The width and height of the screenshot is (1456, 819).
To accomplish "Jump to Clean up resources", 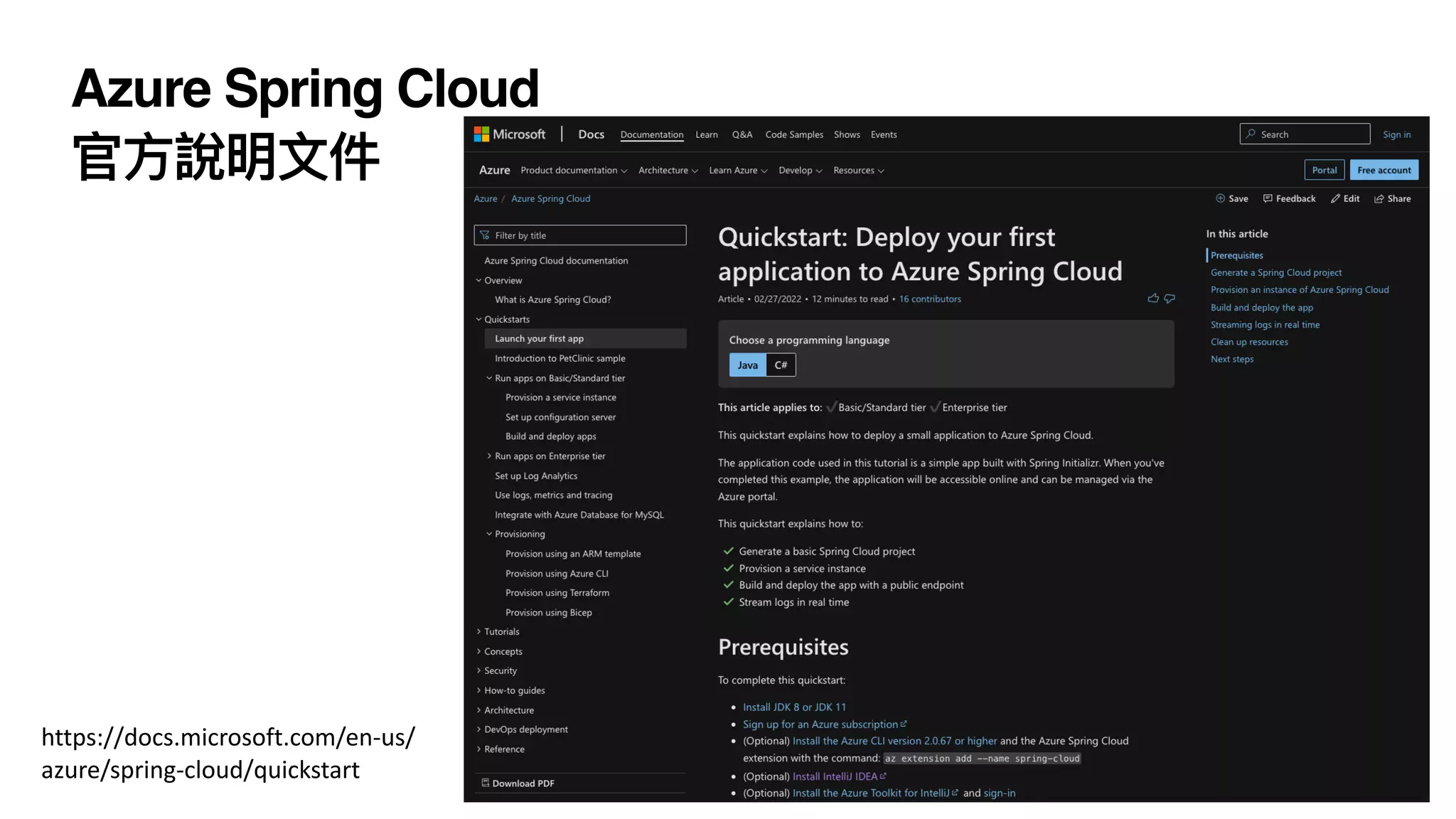I will point(1249,342).
